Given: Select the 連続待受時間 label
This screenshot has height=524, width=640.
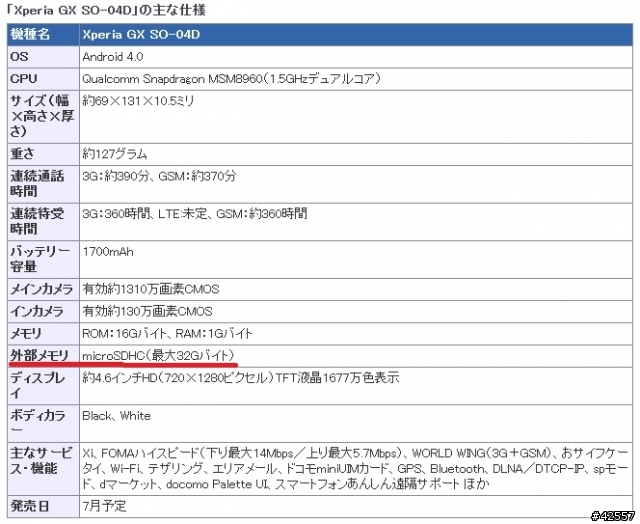Looking at the screenshot, I should click(37, 221).
